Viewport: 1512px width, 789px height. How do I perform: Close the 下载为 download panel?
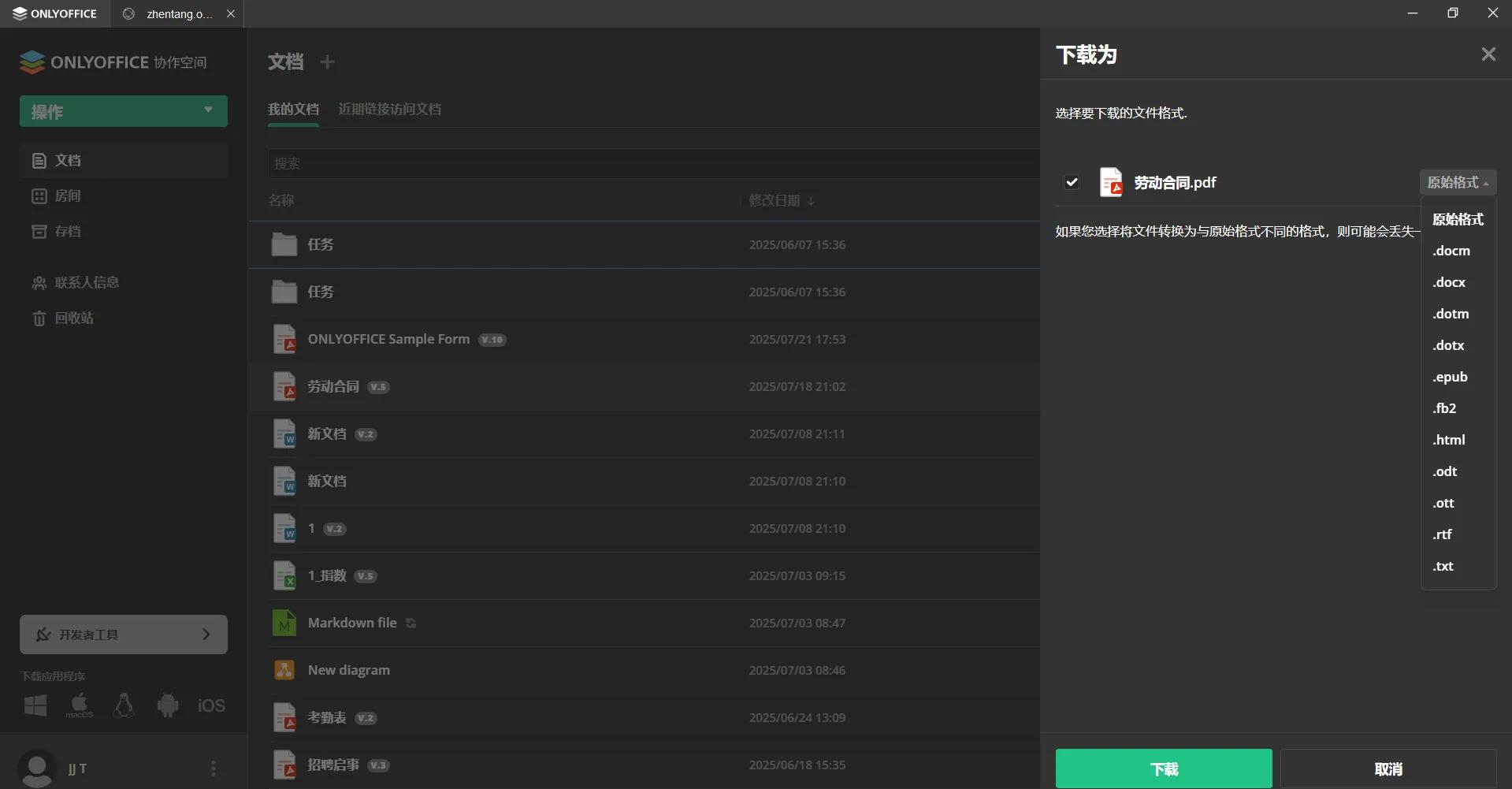tap(1488, 54)
